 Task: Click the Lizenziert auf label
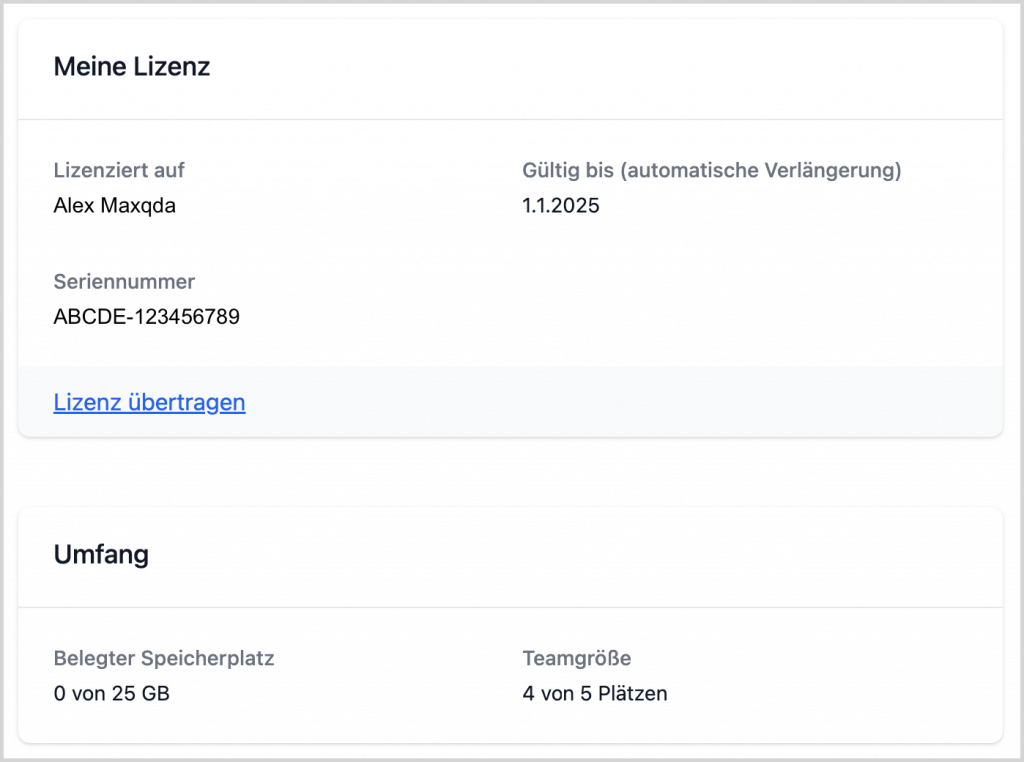click(x=119, y=170)
